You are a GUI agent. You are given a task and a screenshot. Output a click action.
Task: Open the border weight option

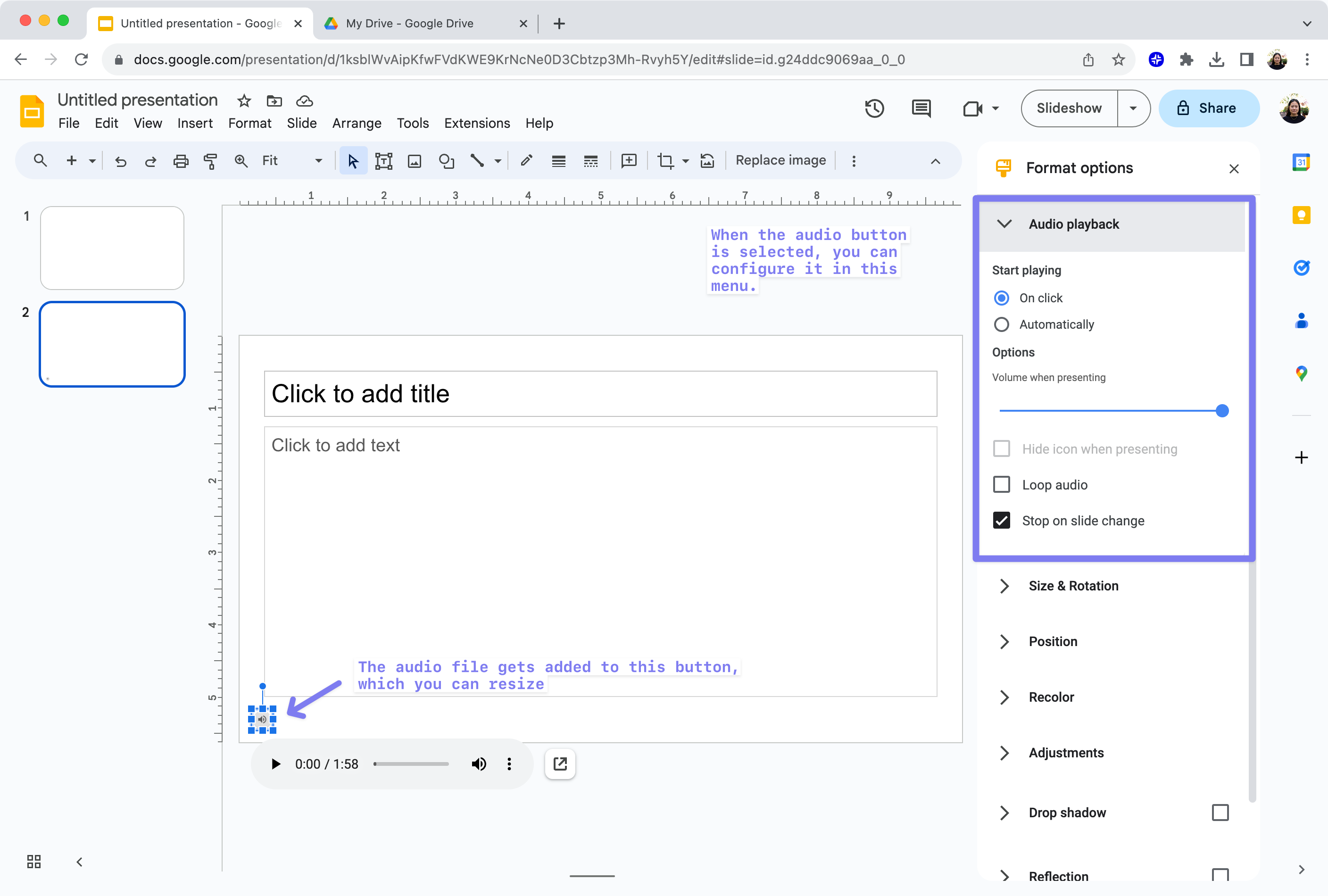[x=558, y=161]
